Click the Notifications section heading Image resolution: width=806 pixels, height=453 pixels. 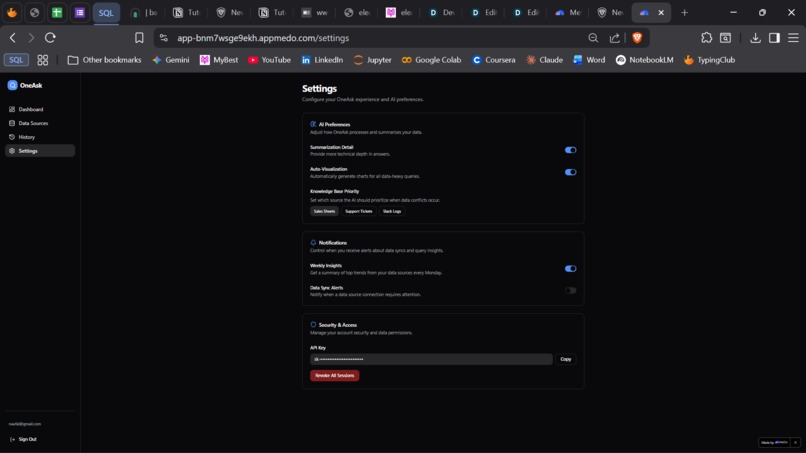click(x=333, y=243)
